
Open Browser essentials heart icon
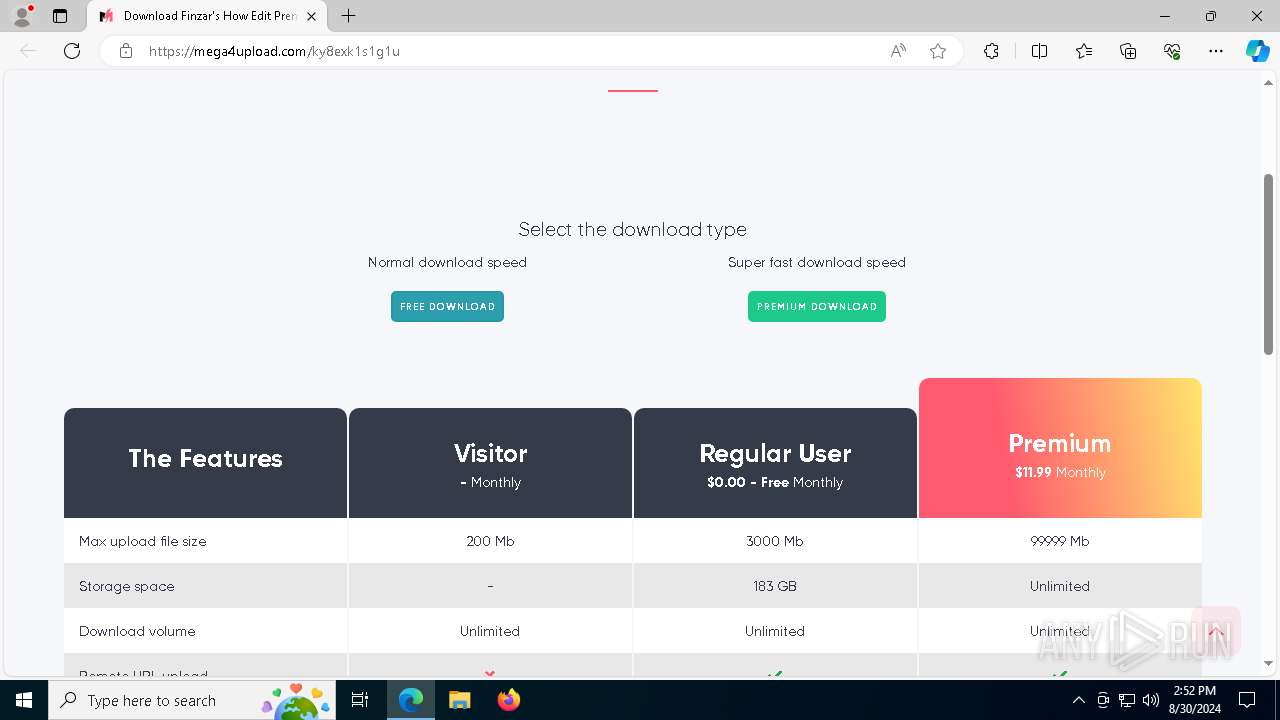pos(1172,51)
